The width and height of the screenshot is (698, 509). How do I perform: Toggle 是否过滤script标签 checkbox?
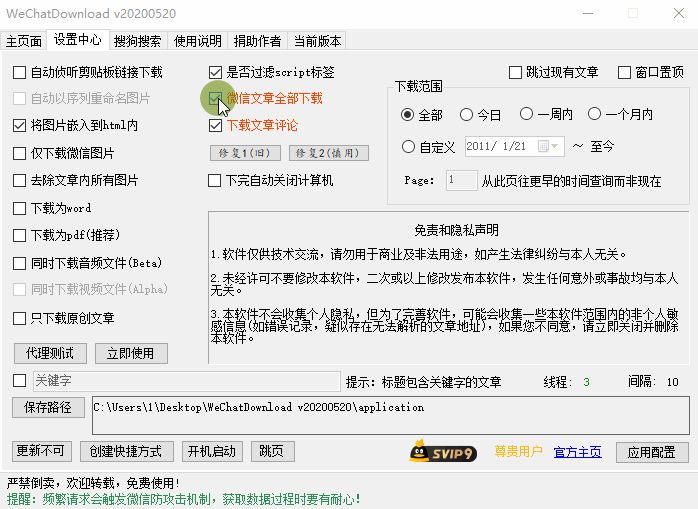[215, 72]
